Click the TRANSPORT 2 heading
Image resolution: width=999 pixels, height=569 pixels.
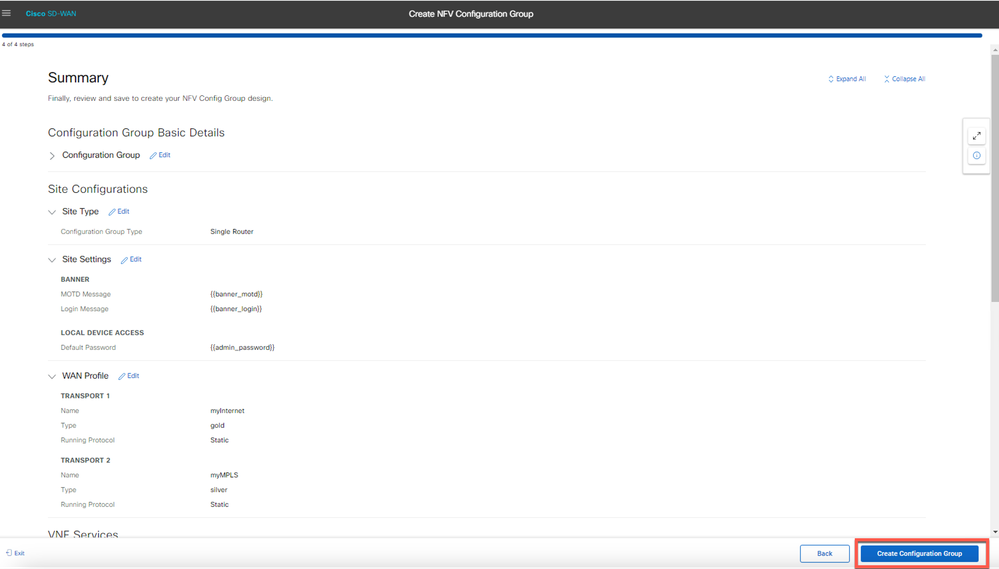tap(85, 461)
